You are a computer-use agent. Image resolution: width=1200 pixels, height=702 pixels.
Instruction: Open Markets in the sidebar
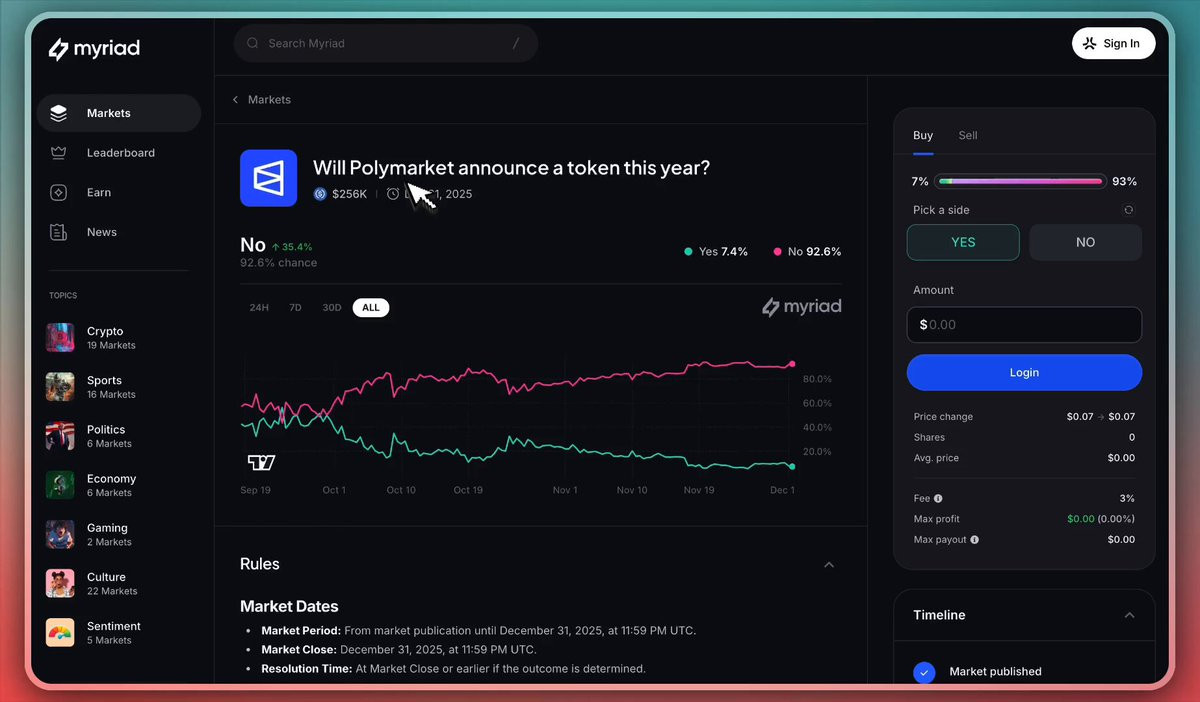click(119, 113)
